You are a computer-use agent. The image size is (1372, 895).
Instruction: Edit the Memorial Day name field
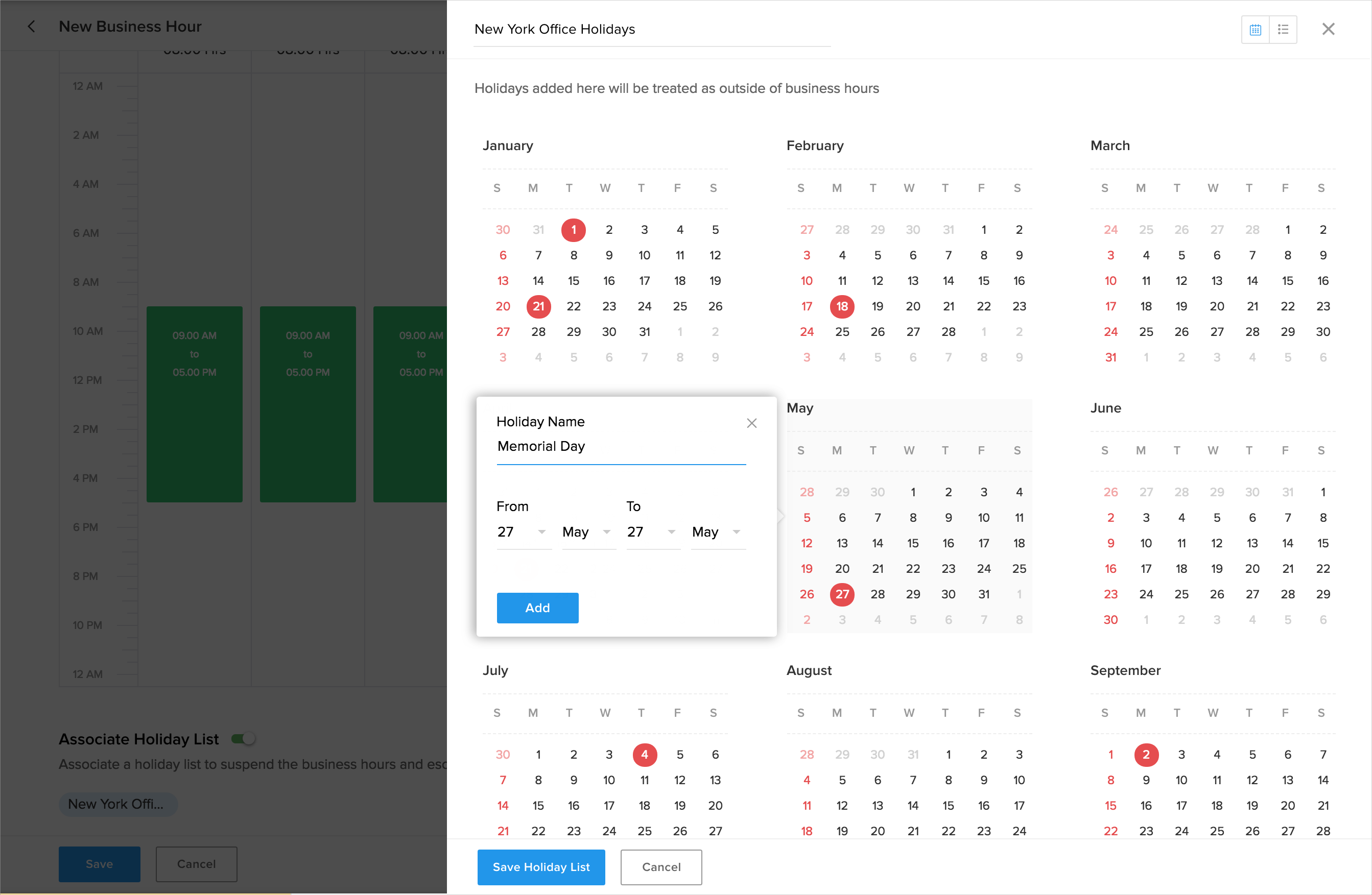tap(620, 447)
